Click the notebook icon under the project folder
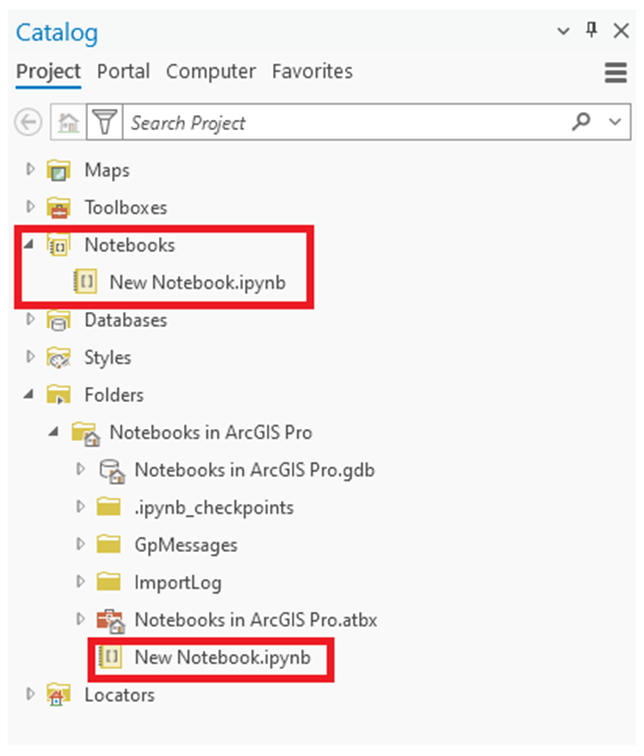The height and width of the screenshot is (756, 644). point(110,657)
